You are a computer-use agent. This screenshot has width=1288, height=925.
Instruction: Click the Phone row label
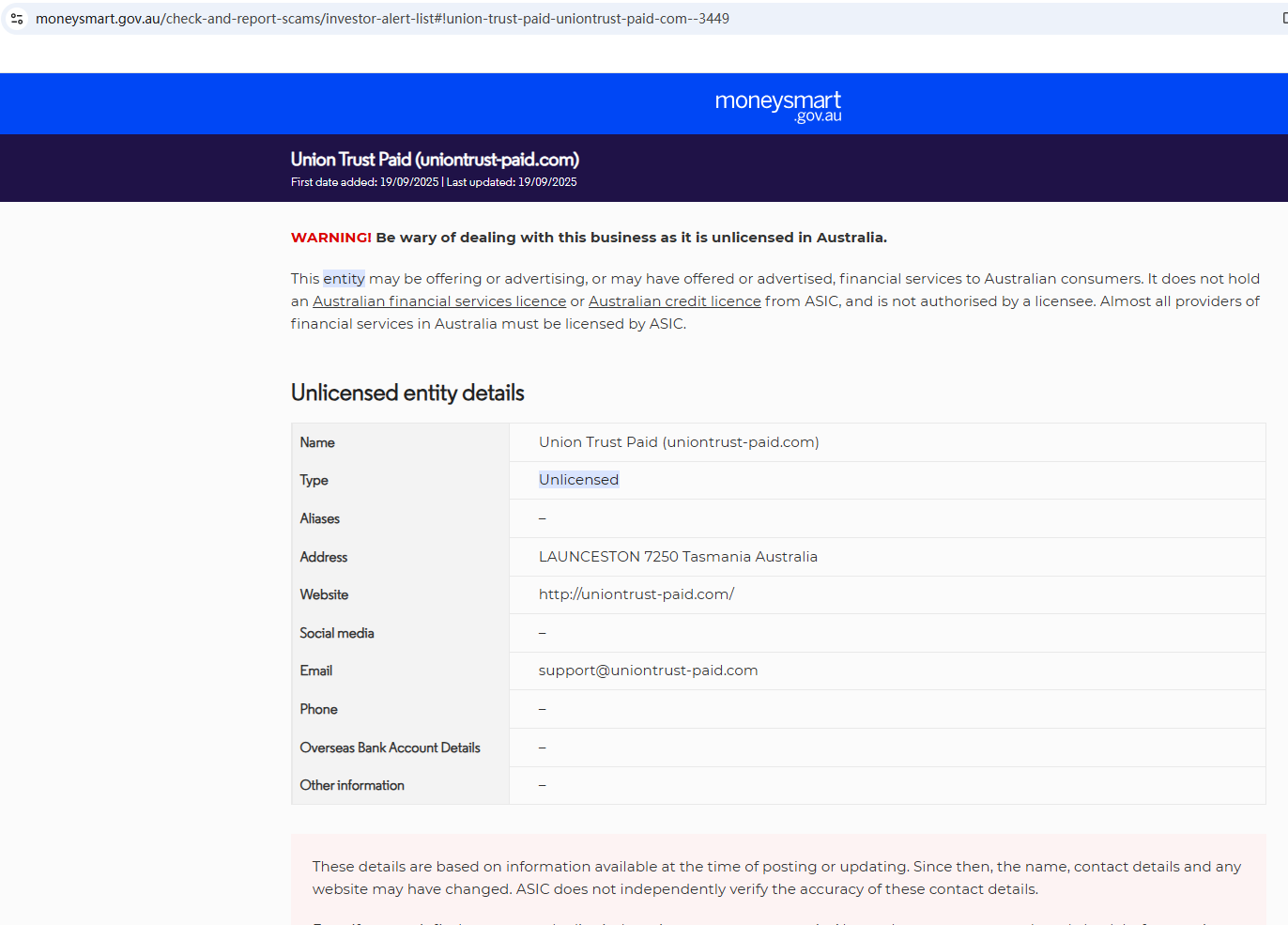coord(319,709)
